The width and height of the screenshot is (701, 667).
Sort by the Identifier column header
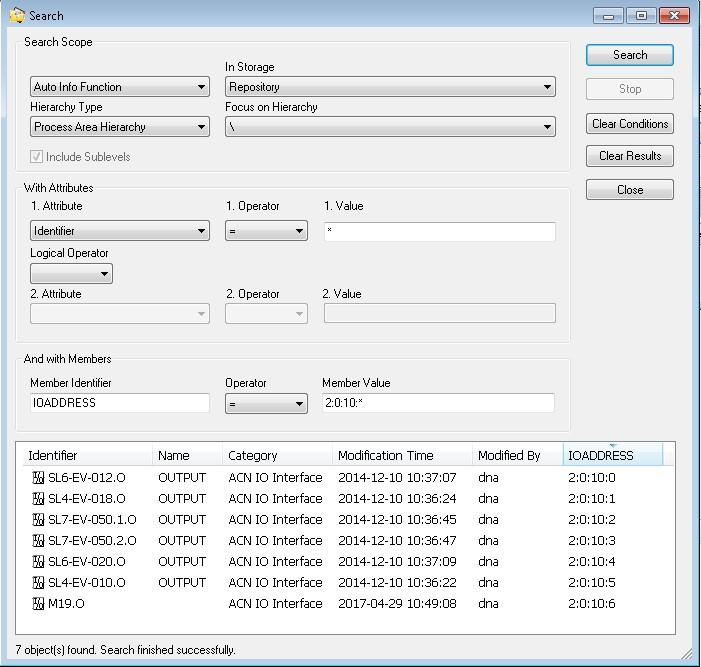[88, 455]
